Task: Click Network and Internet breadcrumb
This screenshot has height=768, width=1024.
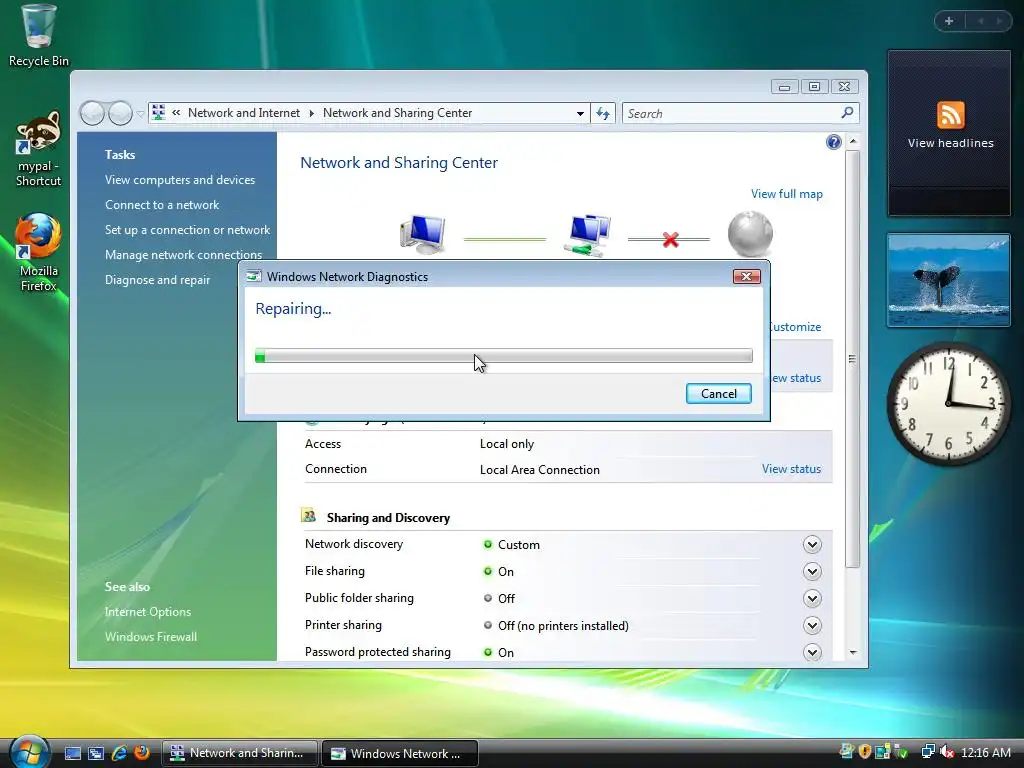Action: (x=244, y=113)
